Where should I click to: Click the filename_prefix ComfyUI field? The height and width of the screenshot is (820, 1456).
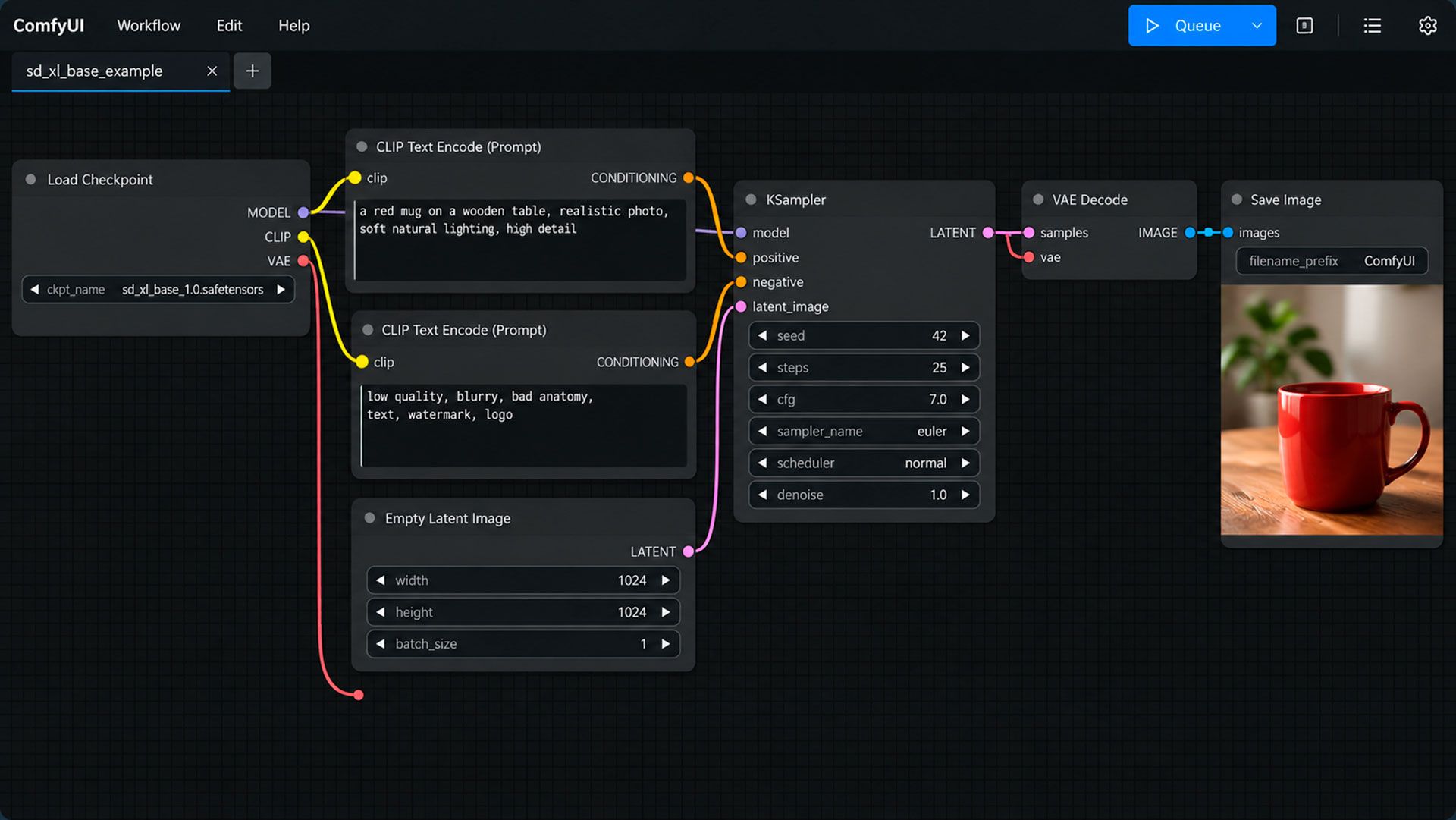pos(1332,261)
